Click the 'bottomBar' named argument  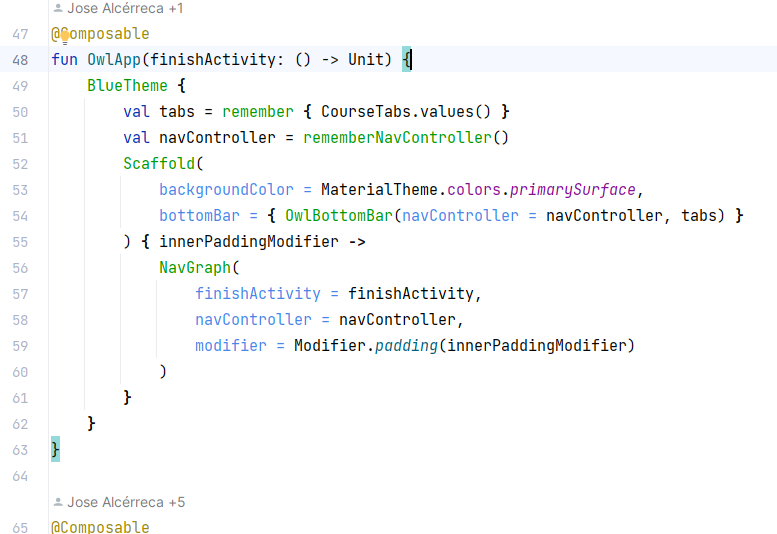(x=200, y=215)
